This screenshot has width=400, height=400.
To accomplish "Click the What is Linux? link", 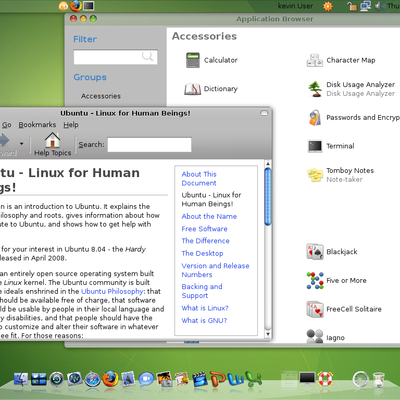I will [205, 308].
